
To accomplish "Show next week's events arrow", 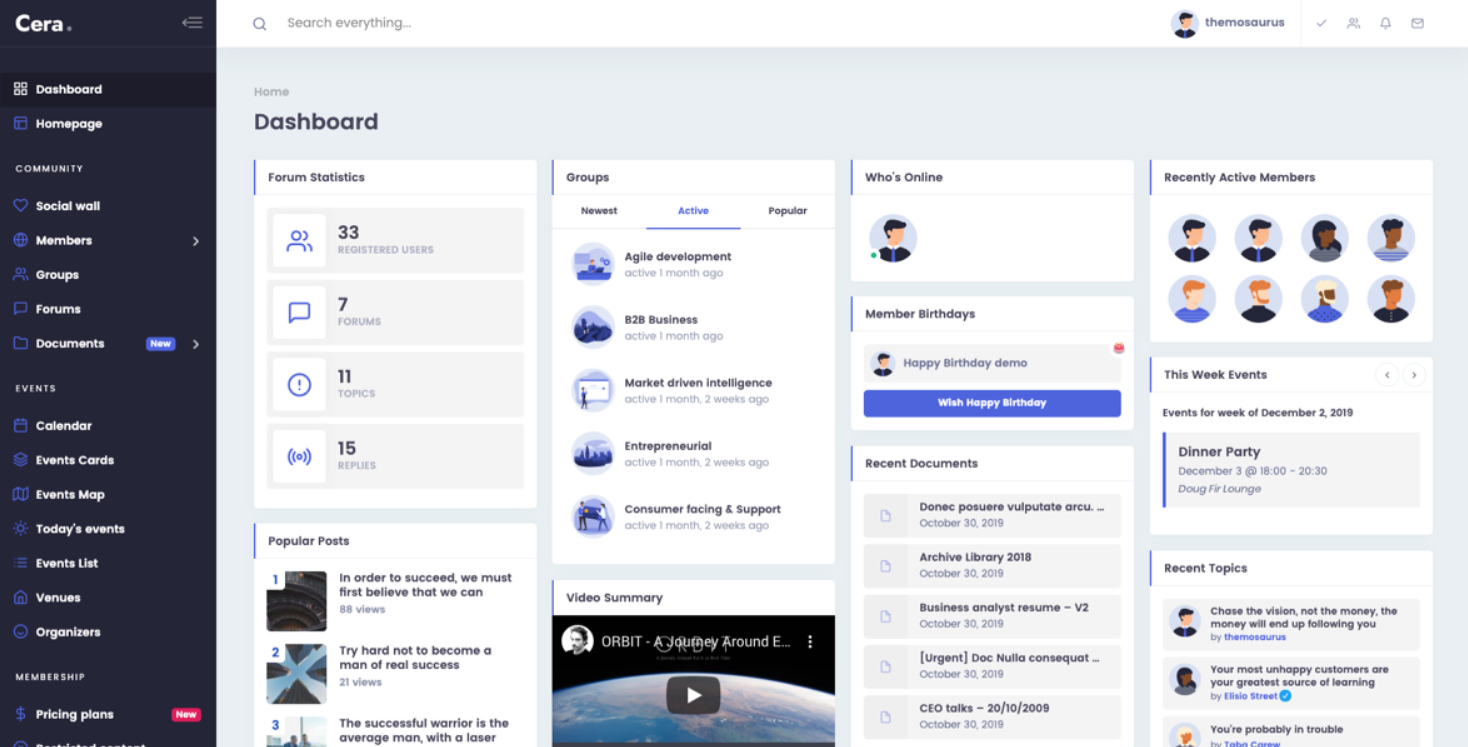I will (1413, 375).
